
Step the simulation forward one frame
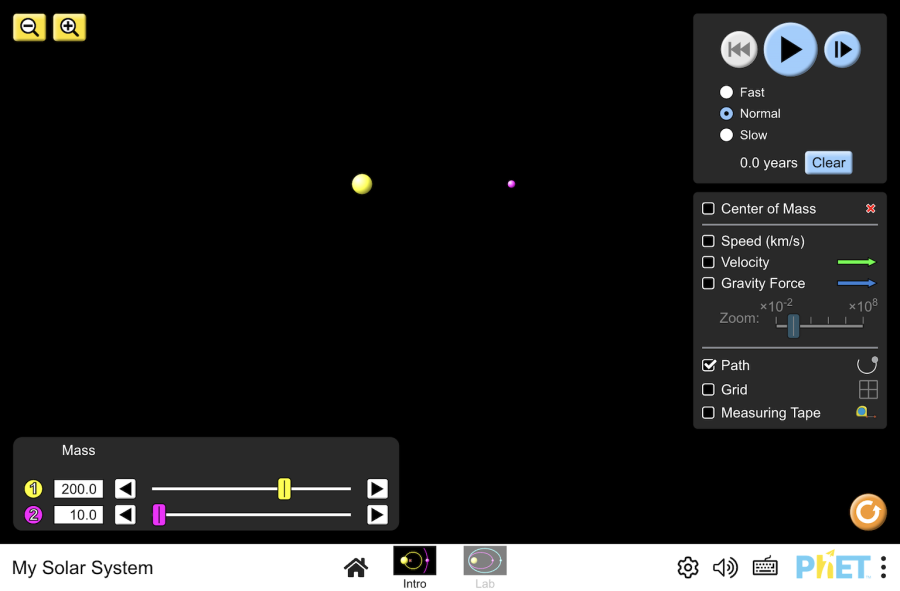tap(842, 49)
